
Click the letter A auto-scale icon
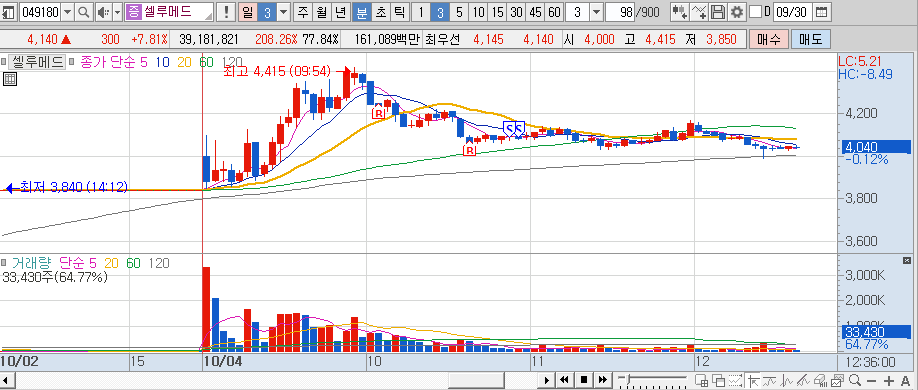[905, 381]
